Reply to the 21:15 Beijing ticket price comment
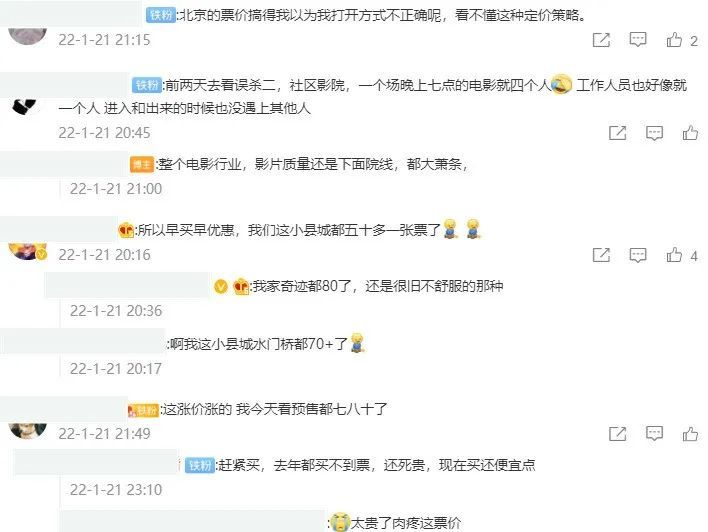Screen dimensions: 708x532 [638, 40]
